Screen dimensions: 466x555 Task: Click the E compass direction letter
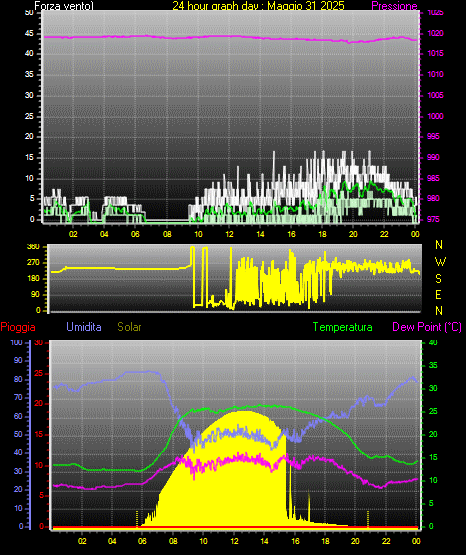(438, 294)
